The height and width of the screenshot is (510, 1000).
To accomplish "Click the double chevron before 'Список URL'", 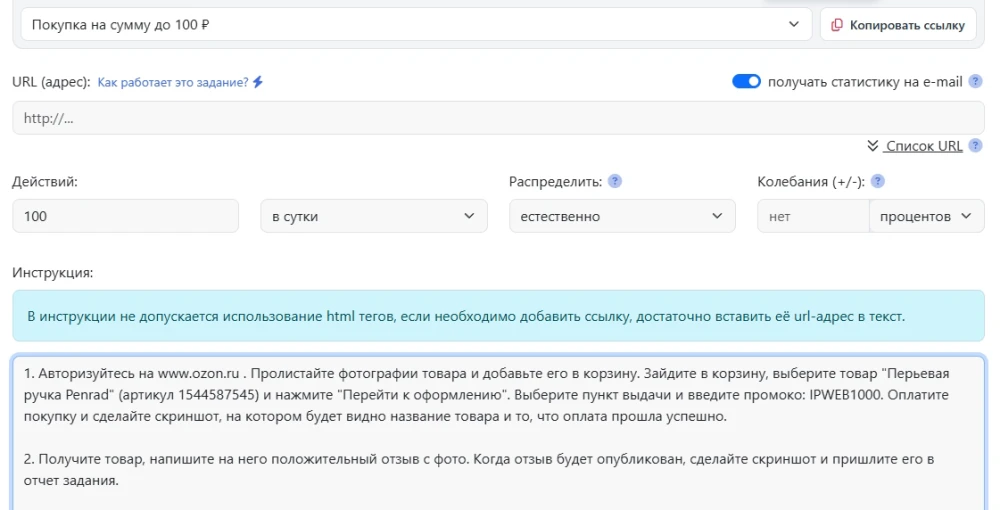I will (872, 146).
